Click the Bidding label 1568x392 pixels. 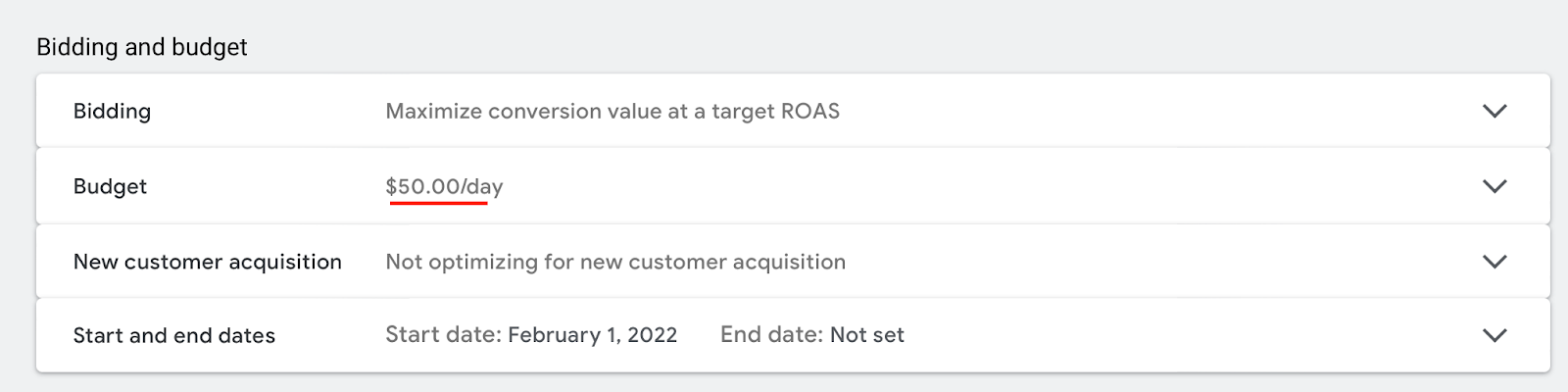(x=112, y=111)
